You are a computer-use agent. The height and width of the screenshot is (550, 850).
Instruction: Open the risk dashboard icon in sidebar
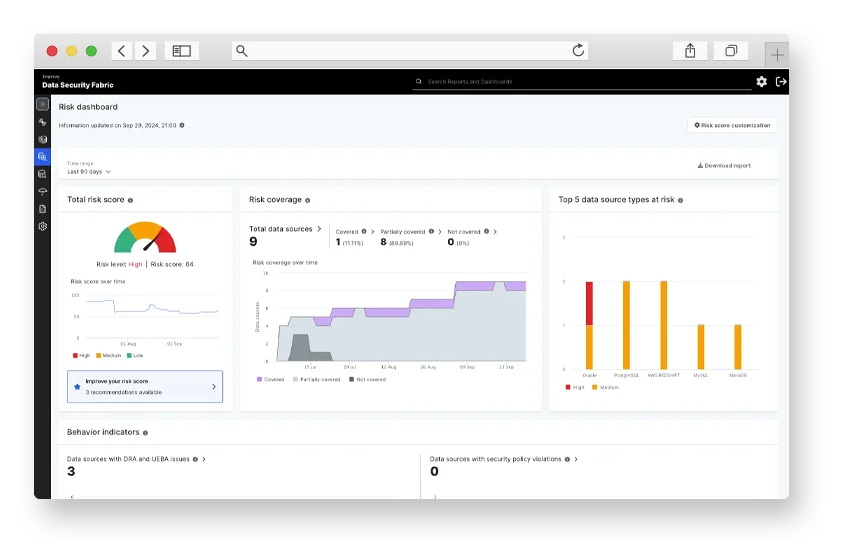click(x=42, y=157)
